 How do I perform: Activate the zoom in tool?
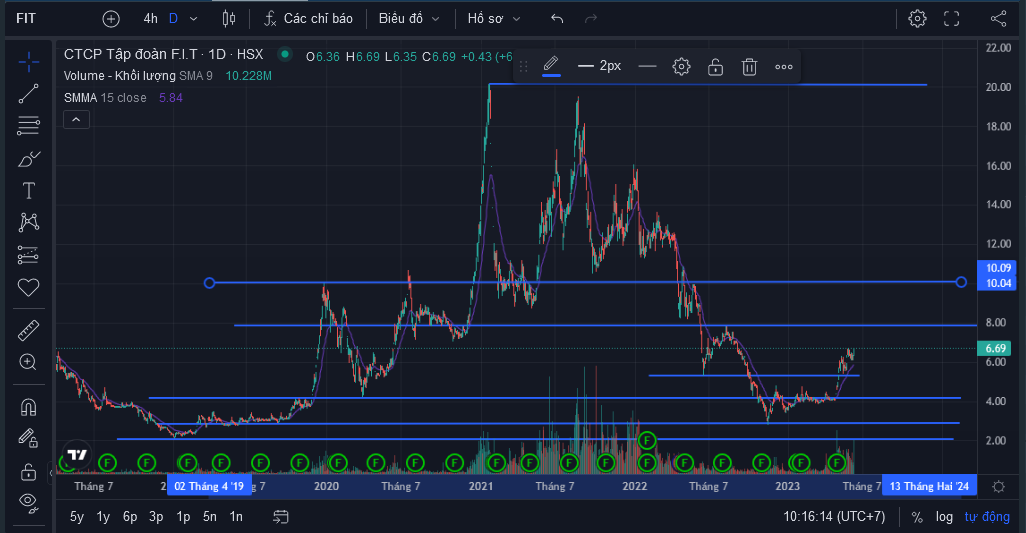tap(28, 362)
